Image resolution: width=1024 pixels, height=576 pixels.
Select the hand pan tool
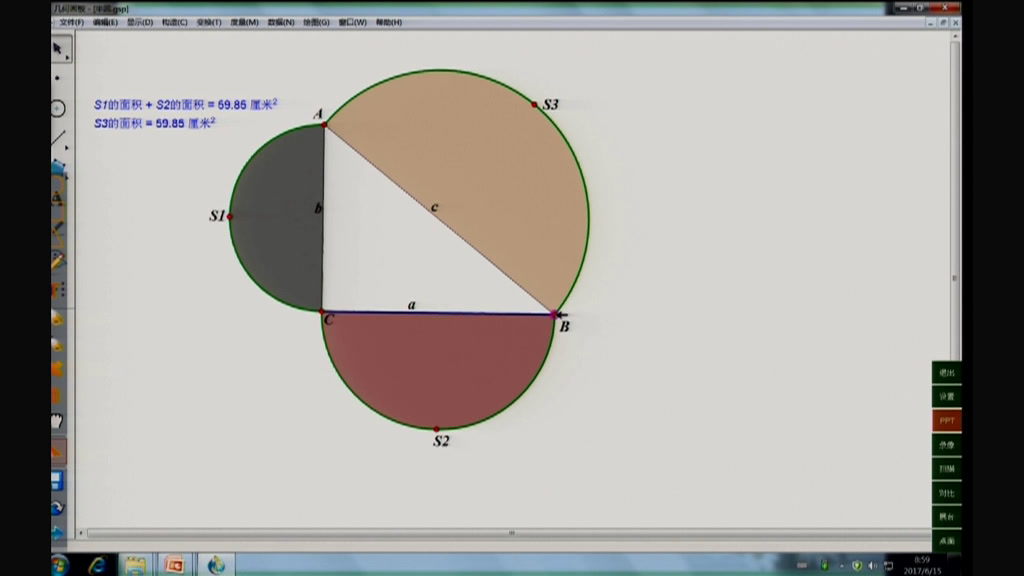tap(58, 421)
